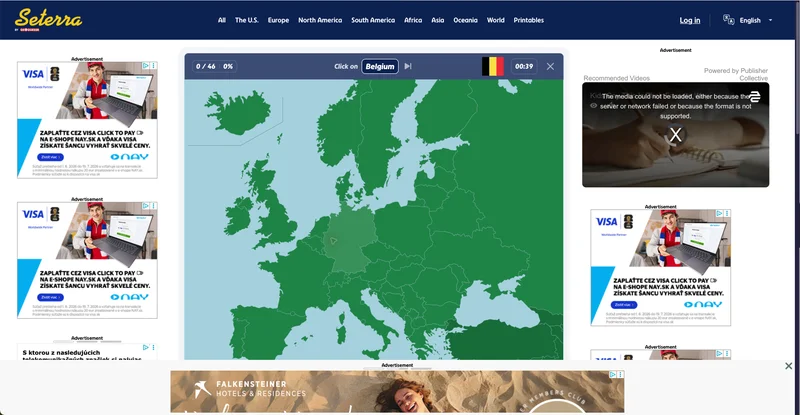The width and height of the screenshot is (800, 415).
Task: Open the English language selector
Action: (748, 20)
